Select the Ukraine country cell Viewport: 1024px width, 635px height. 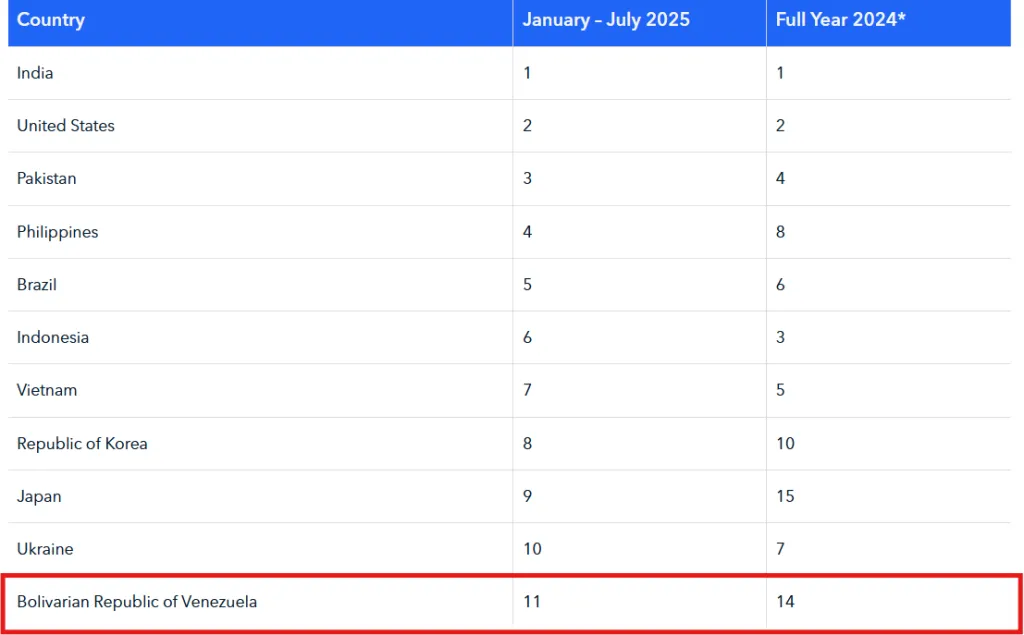click(x=45, y=549)
